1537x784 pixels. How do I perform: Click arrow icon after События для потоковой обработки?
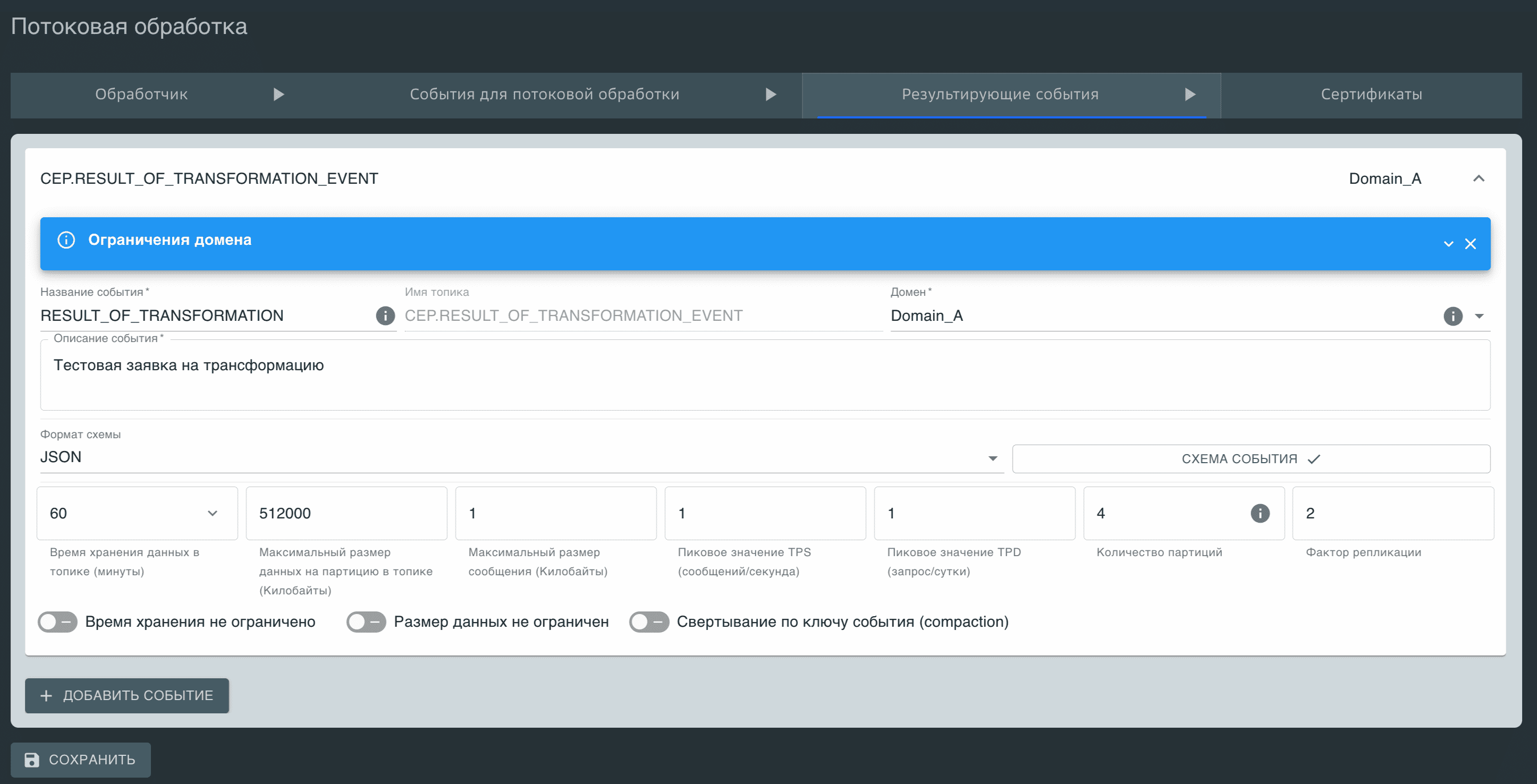click(x=770, y=94)
